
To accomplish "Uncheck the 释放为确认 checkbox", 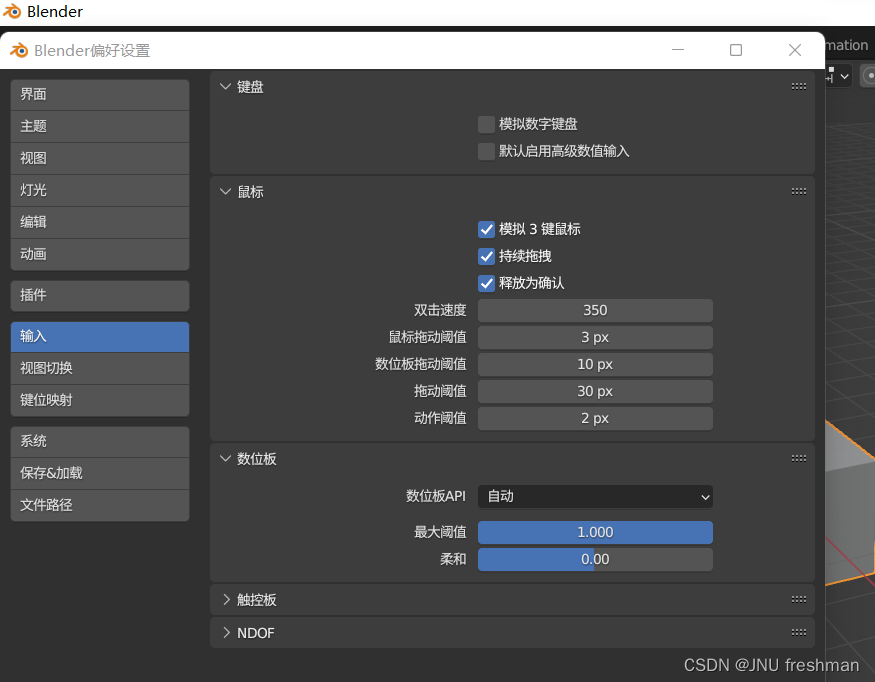I will pos(486,284).
